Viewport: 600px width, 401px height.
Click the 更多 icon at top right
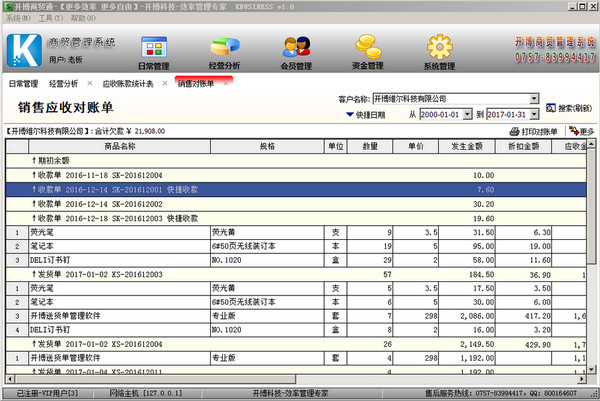point(580,131)
